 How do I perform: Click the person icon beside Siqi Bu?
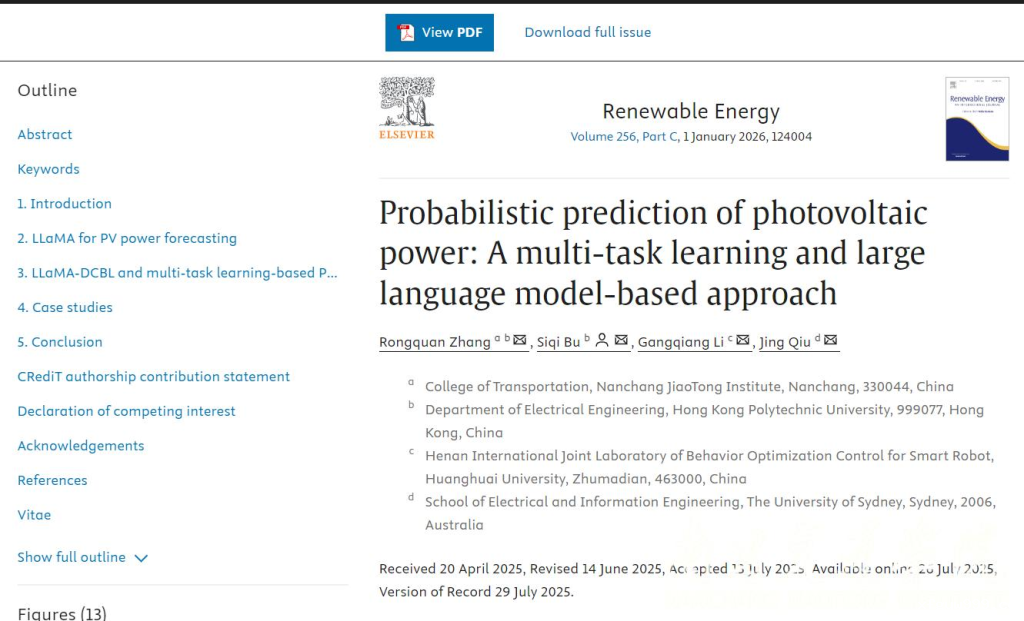coord(602,341)
